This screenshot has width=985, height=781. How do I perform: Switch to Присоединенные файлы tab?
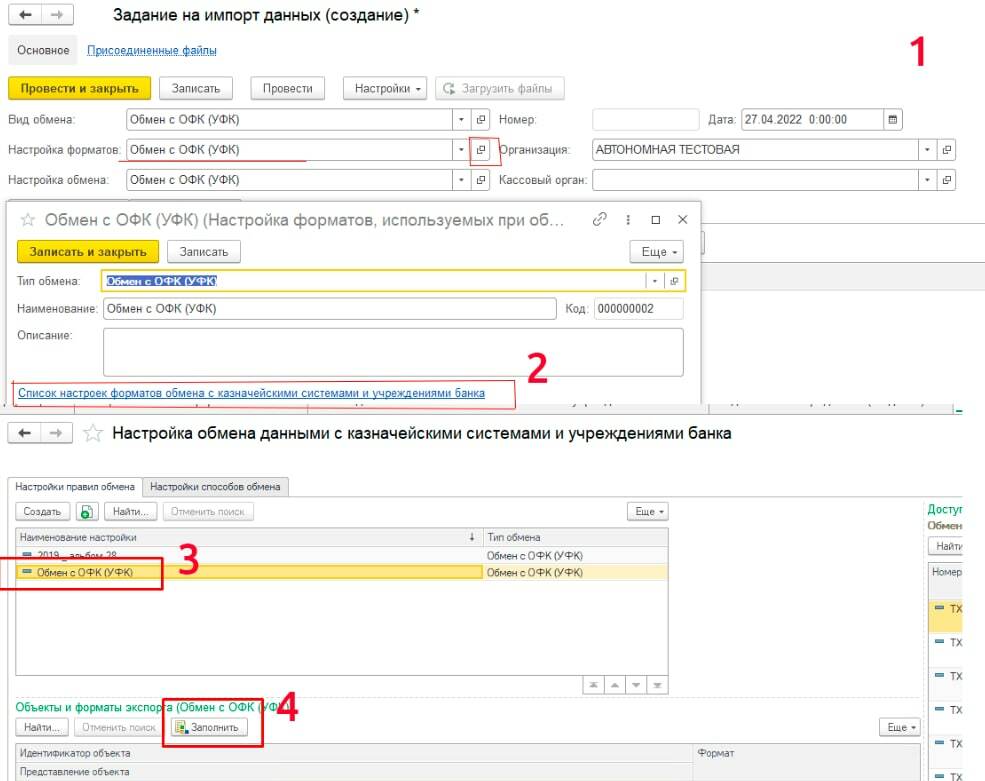coord(151,50)
